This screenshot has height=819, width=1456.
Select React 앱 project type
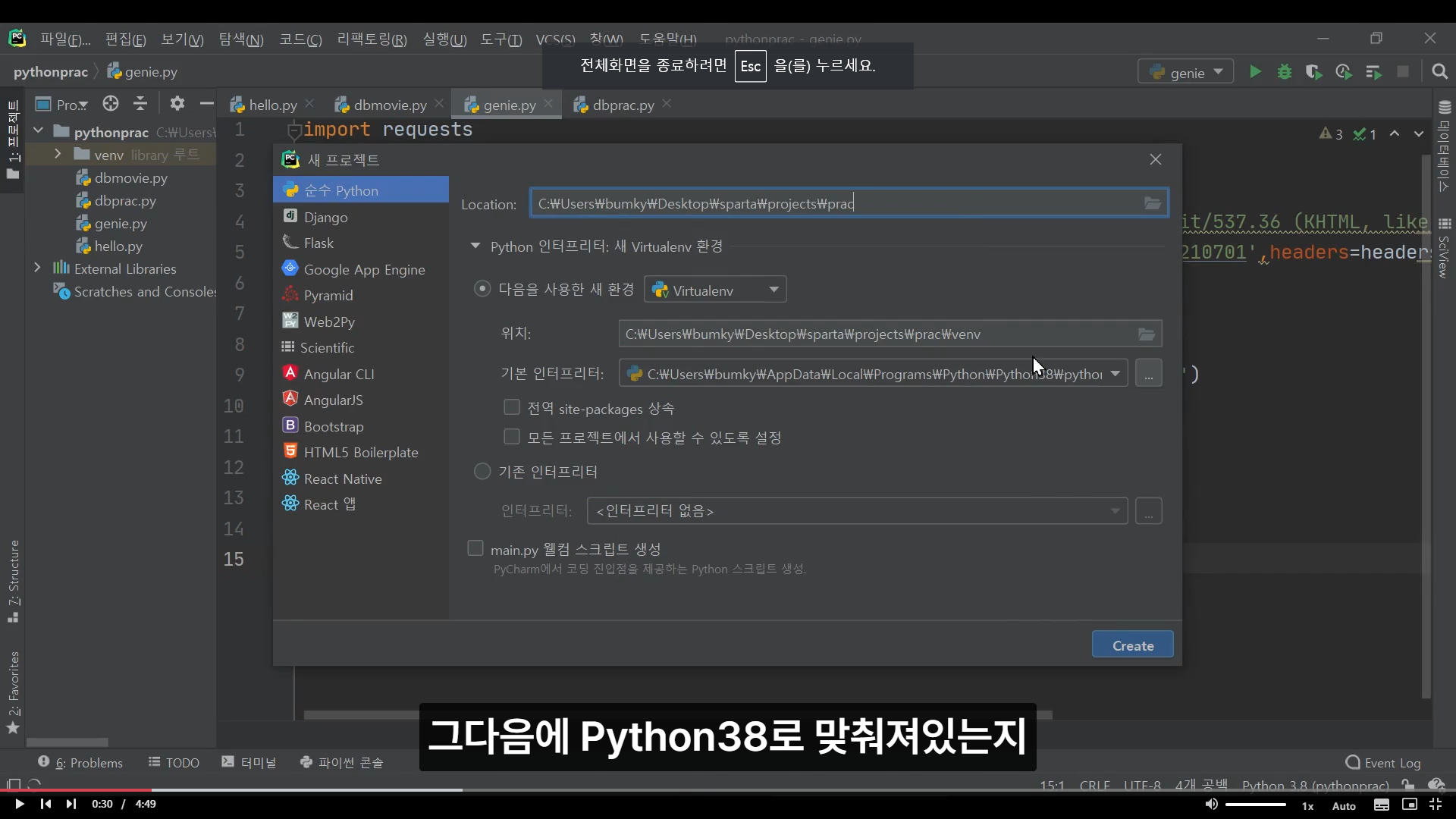click(x=361, y=504)
